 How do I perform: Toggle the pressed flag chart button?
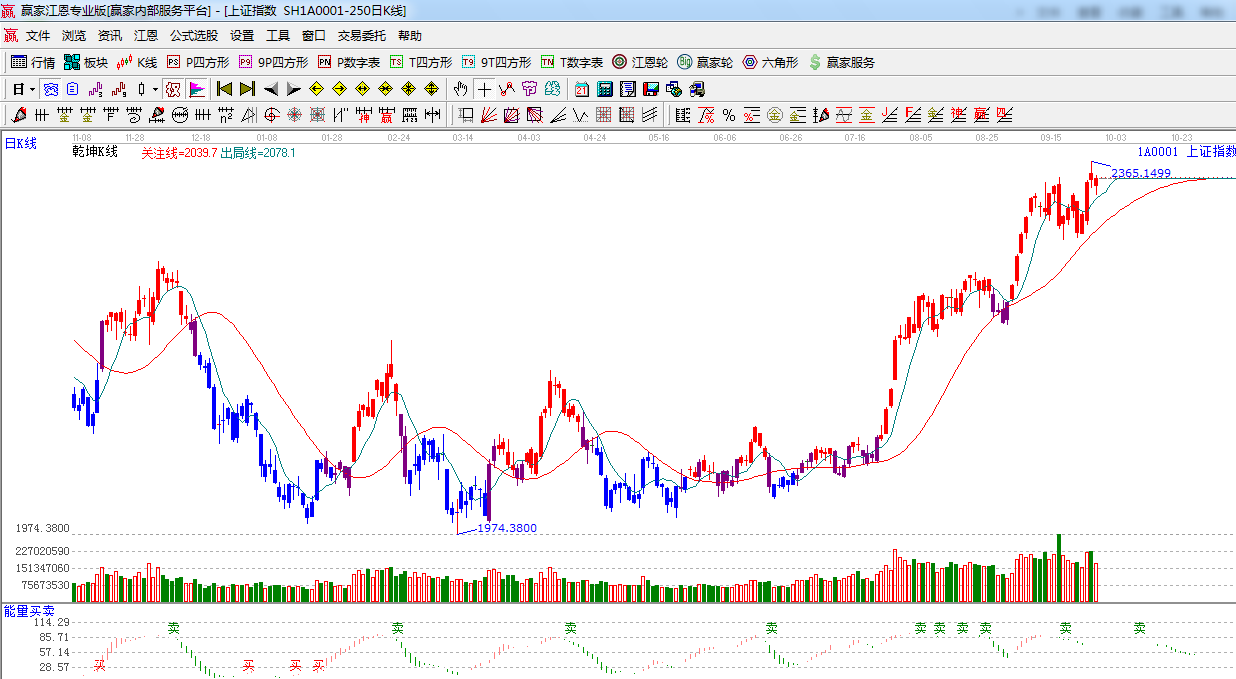[197, 89]
